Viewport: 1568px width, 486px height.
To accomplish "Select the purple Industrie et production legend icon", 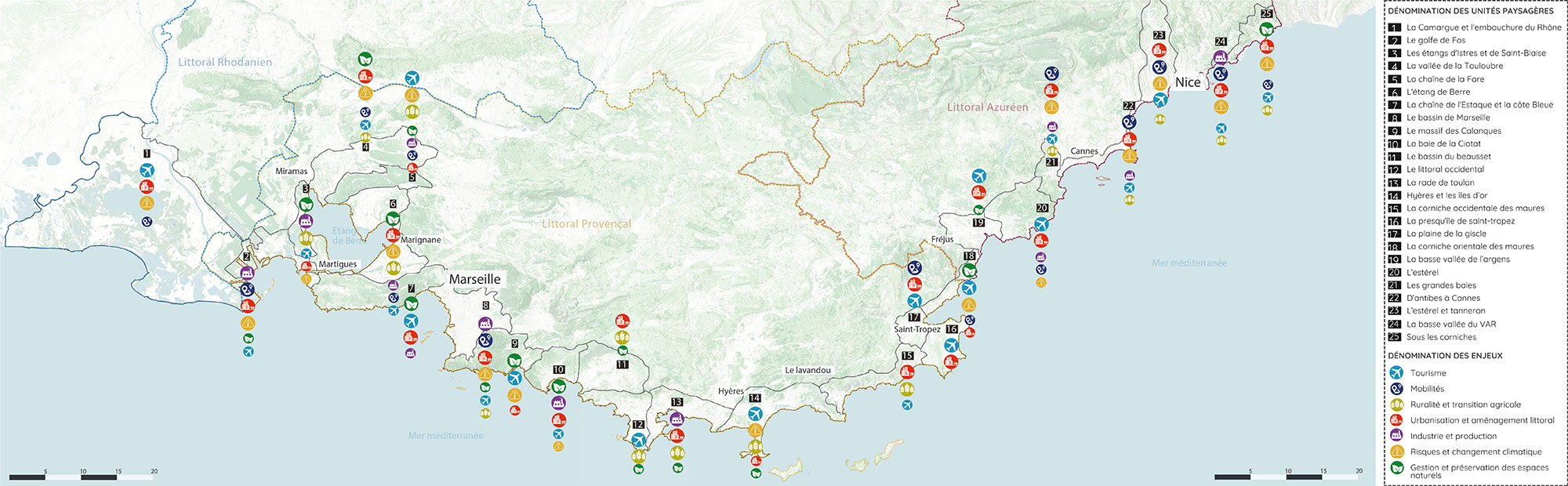I will [1396, 436].
